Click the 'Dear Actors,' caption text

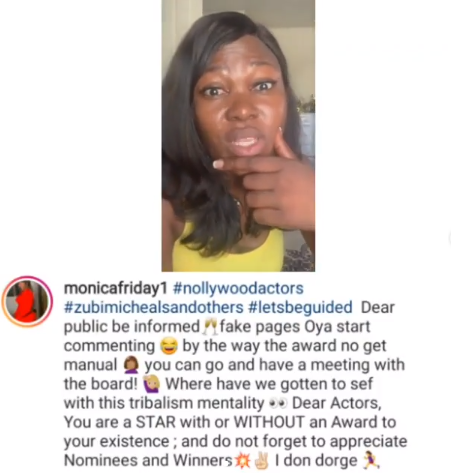pos(337,403)
